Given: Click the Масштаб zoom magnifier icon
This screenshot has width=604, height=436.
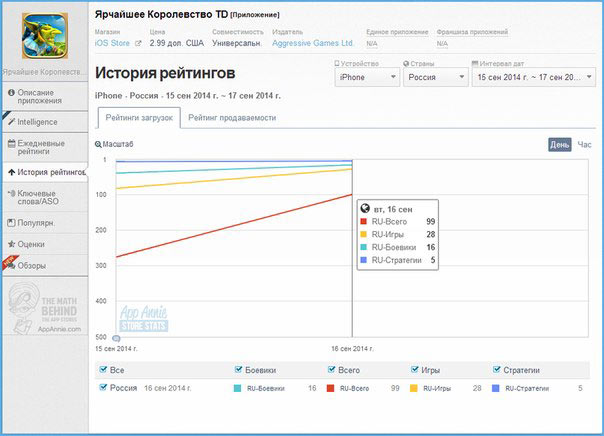Looking at the screenshot, I should tap(98, 144).
